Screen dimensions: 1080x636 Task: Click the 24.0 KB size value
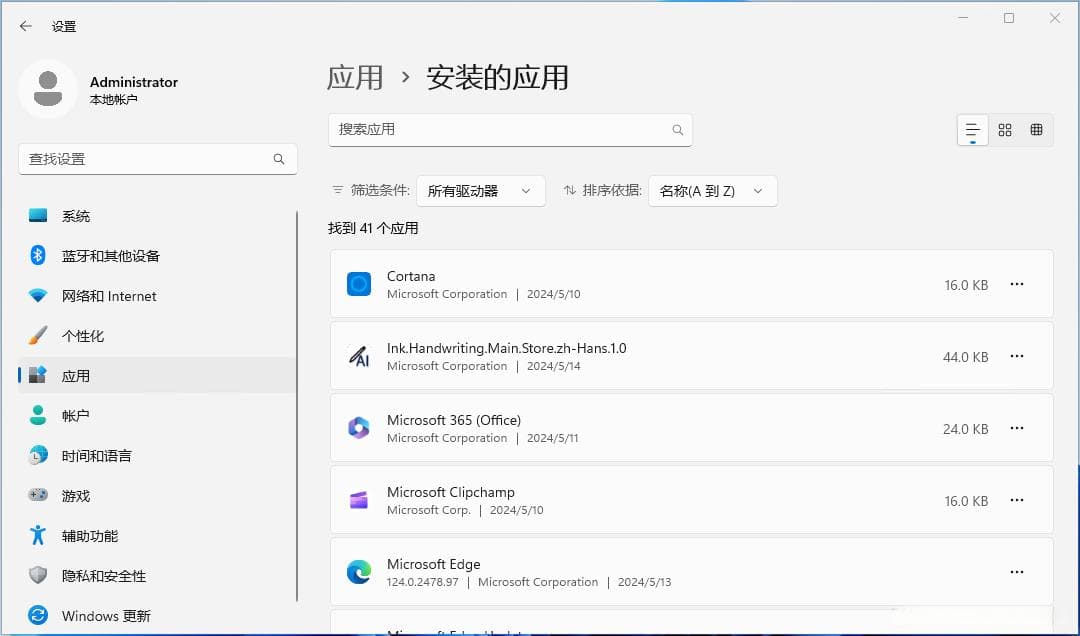click(966, 429)
